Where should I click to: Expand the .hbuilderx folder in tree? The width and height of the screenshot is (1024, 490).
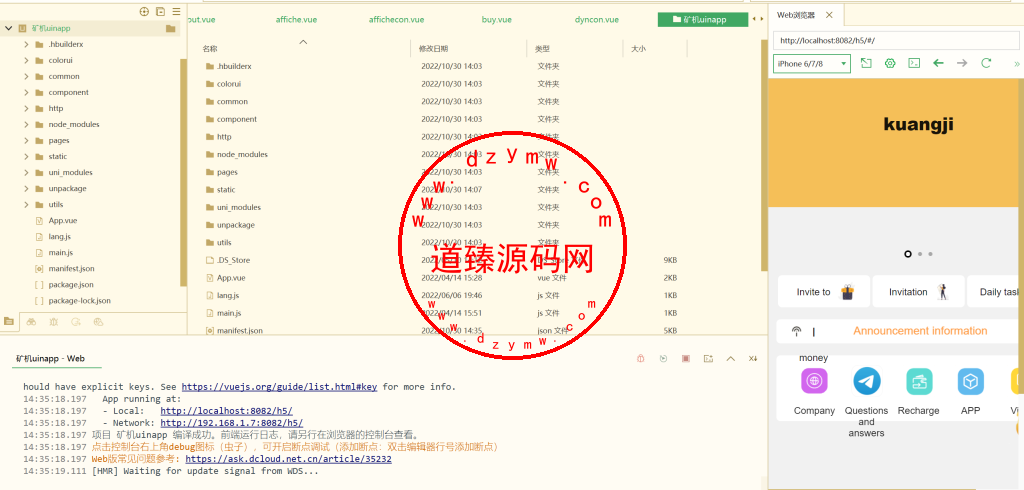click(x=26, y=44)
